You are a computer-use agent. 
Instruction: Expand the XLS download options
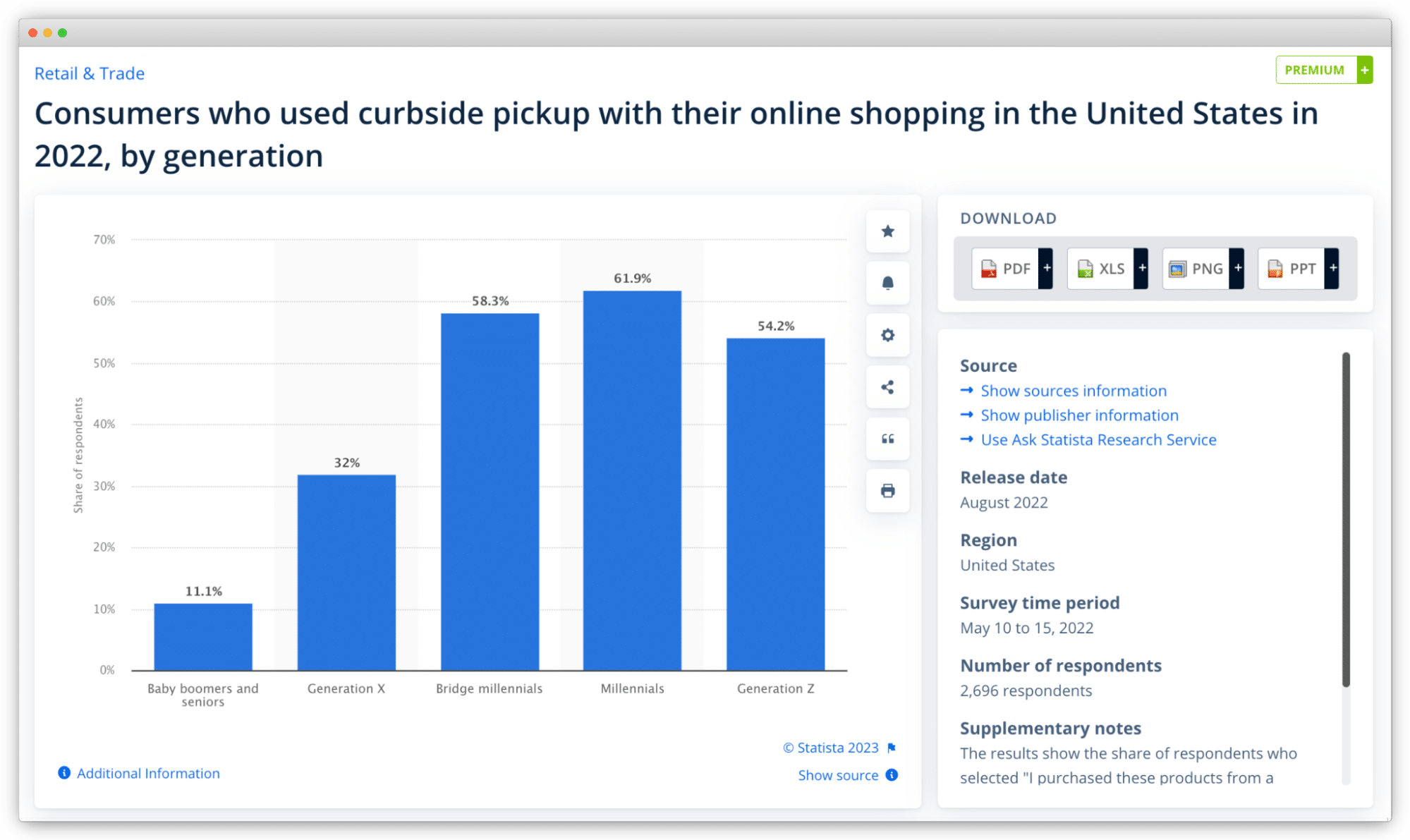click(x=1143, y=268)
